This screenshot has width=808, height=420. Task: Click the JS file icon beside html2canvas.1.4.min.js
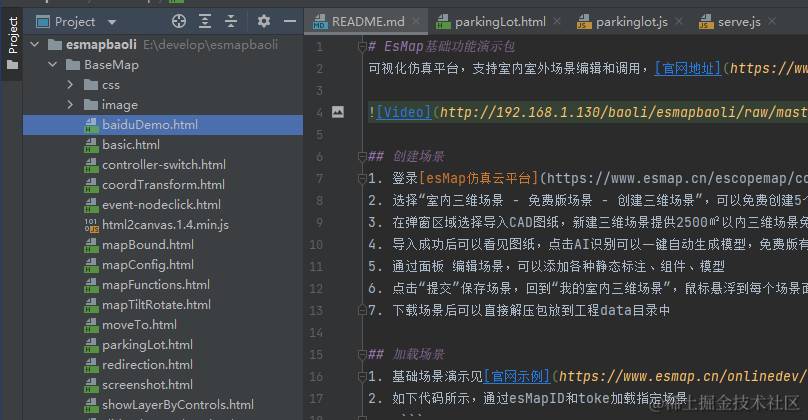[91, 225]
